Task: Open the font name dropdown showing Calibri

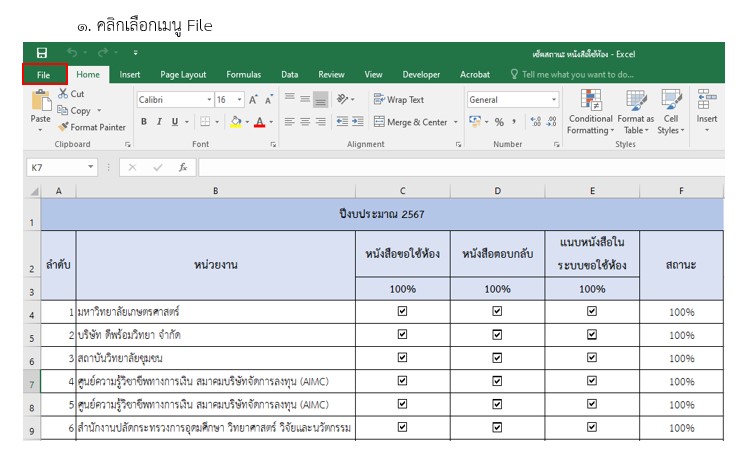Action: pyautogui.click(x=209, y=100)
